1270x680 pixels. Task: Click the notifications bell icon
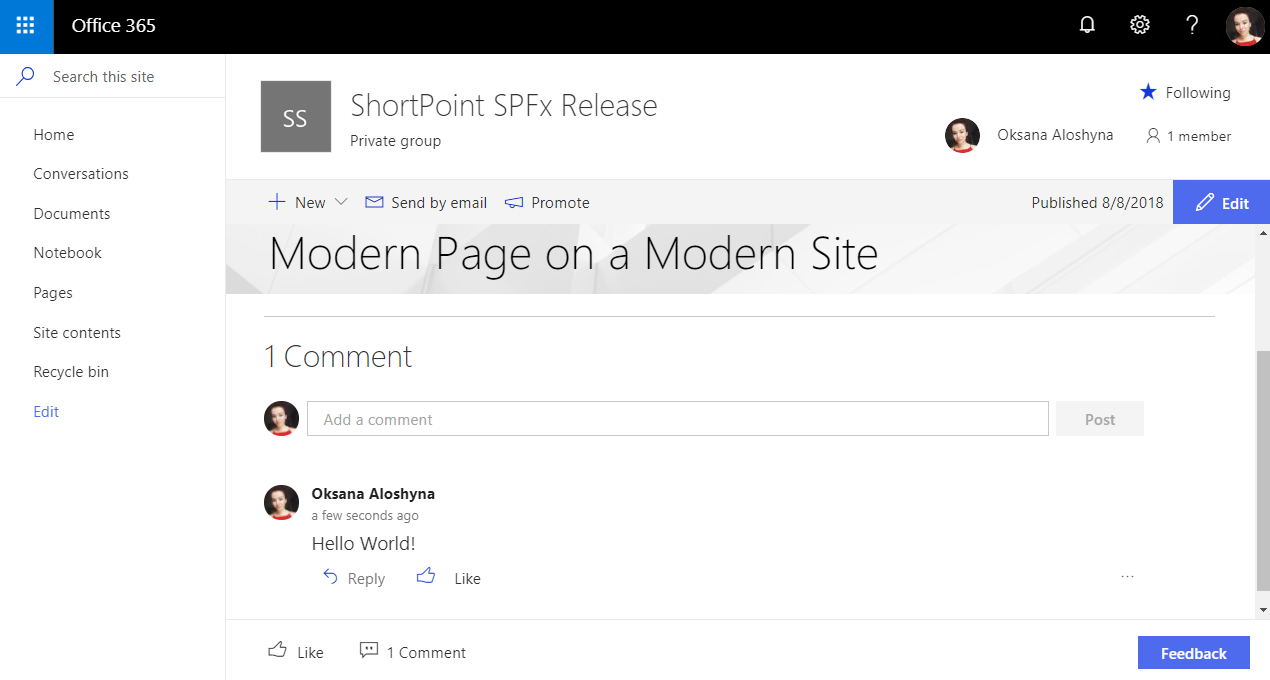click(x=1087, y=25)
